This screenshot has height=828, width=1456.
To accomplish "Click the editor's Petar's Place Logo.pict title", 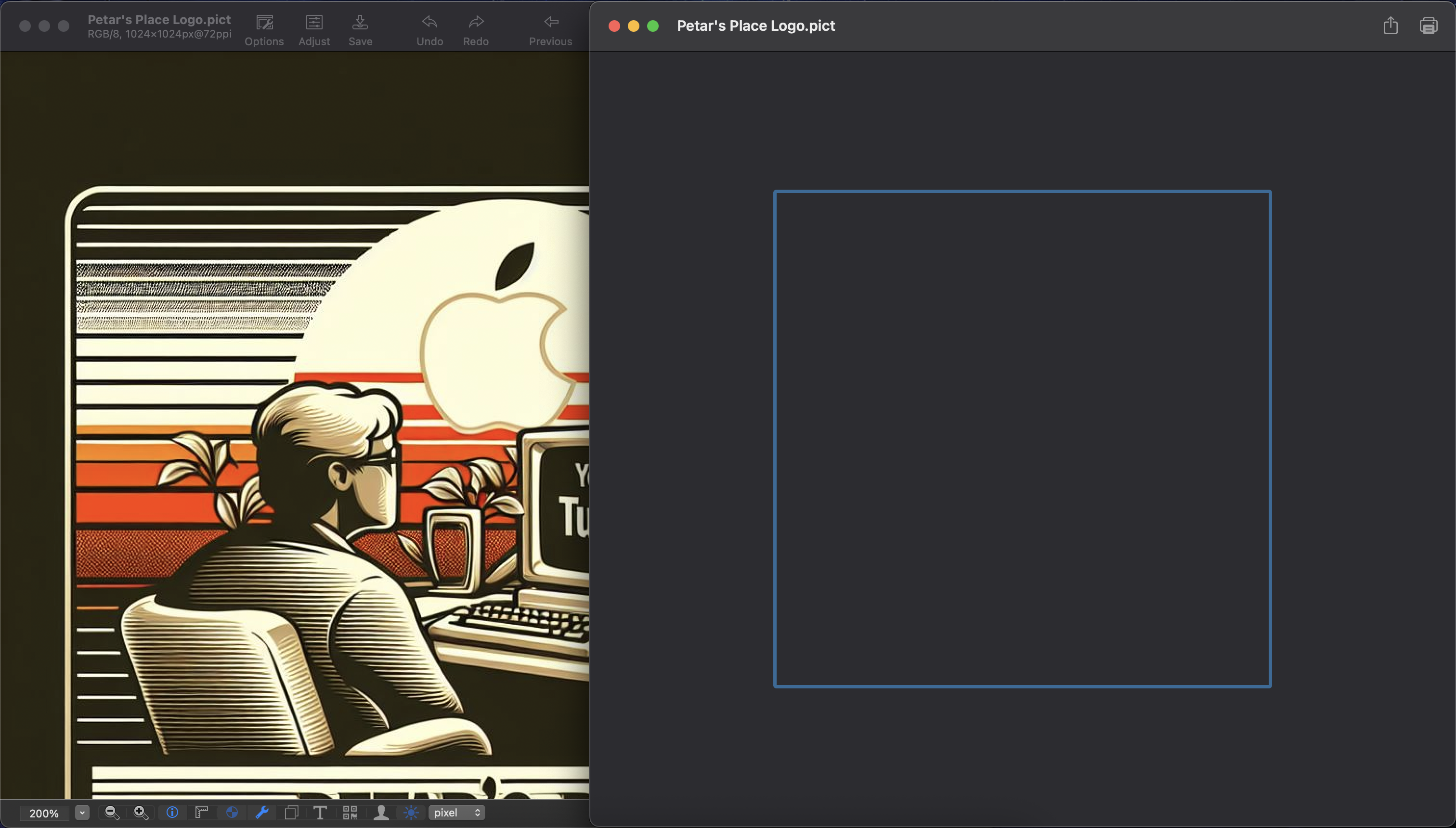I will (x=159, y=19).
